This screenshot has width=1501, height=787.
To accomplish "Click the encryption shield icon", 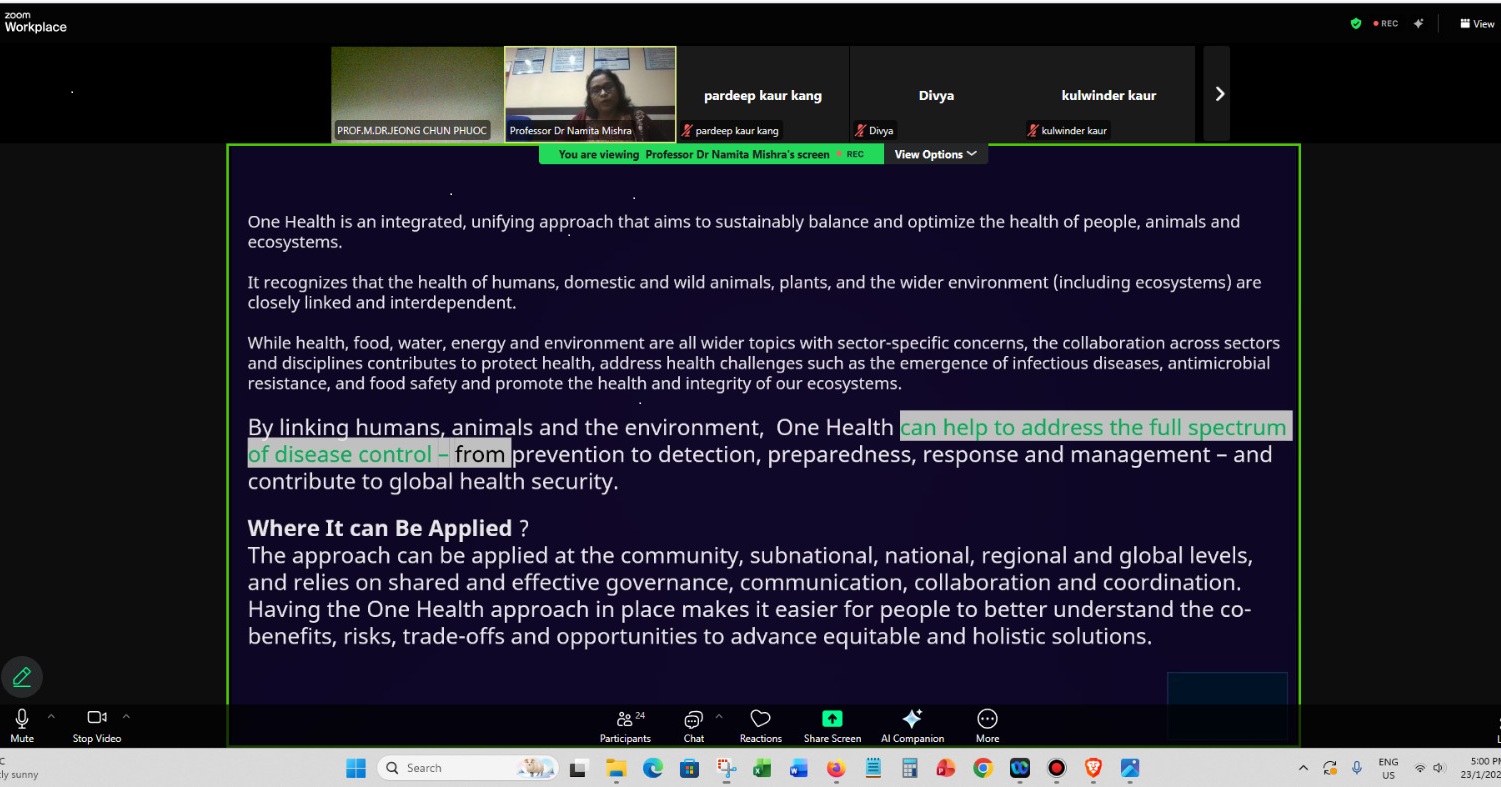I will pos(1356,24).
